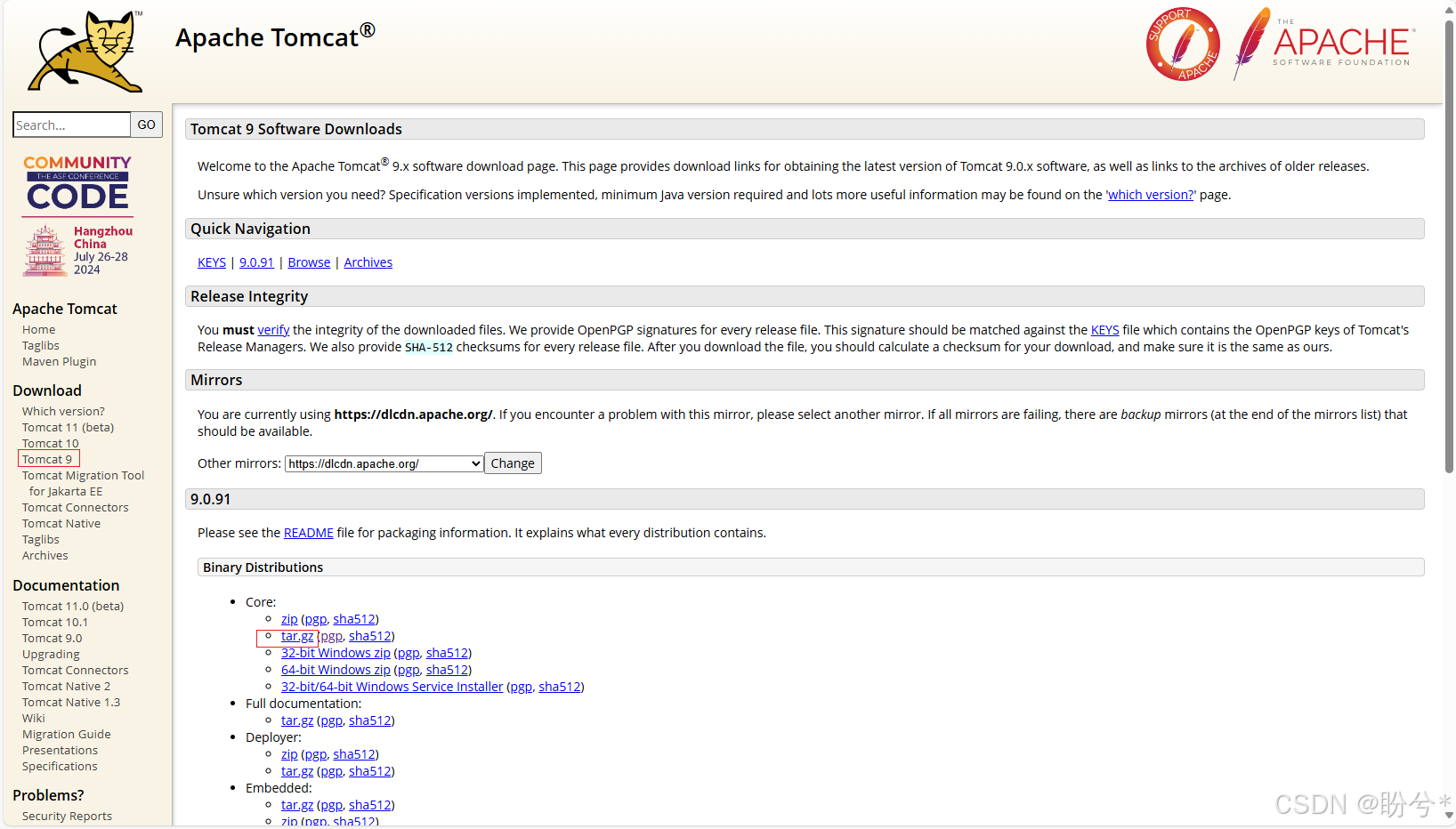Open KEYS file link in Release Integrity paragraph

pos(1104,330)
